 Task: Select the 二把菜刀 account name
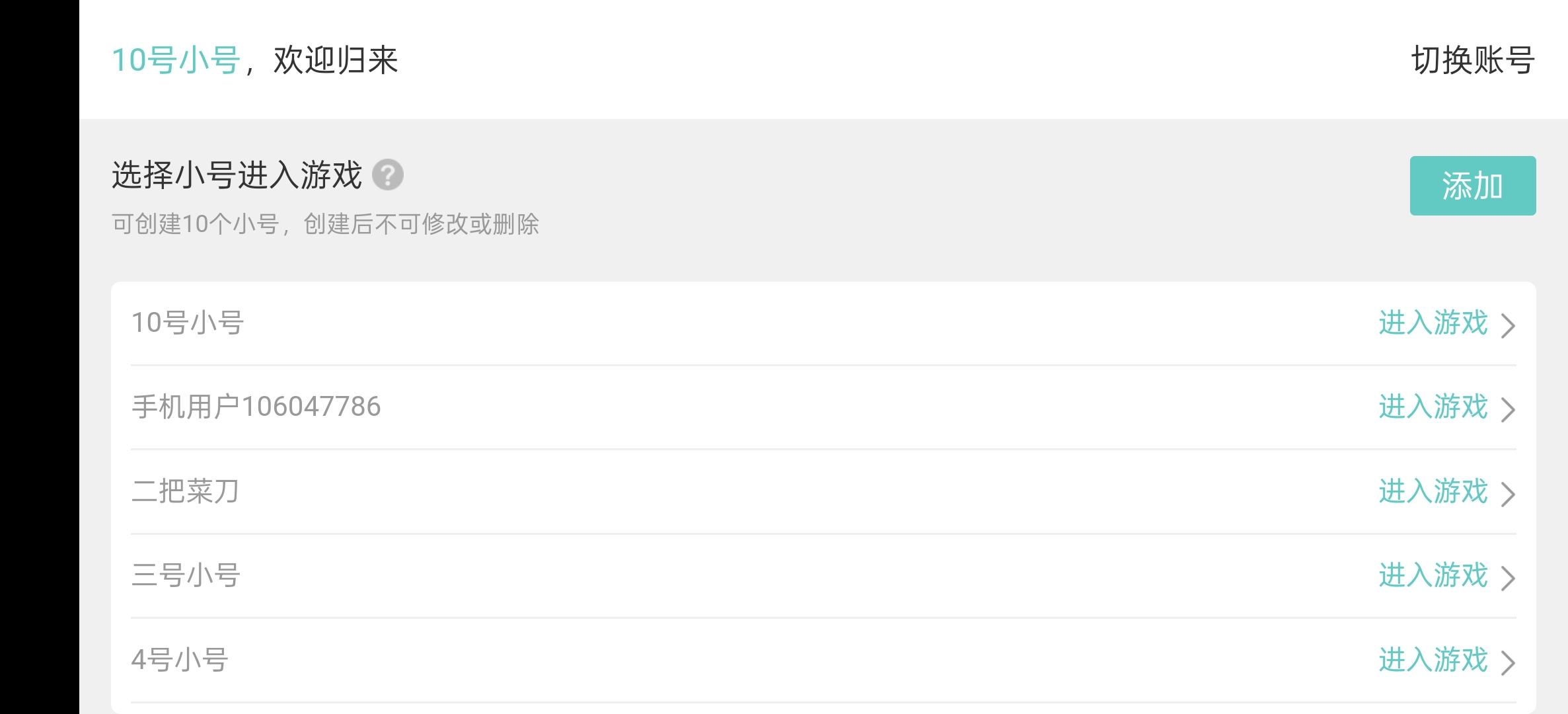tap(185, 491)
